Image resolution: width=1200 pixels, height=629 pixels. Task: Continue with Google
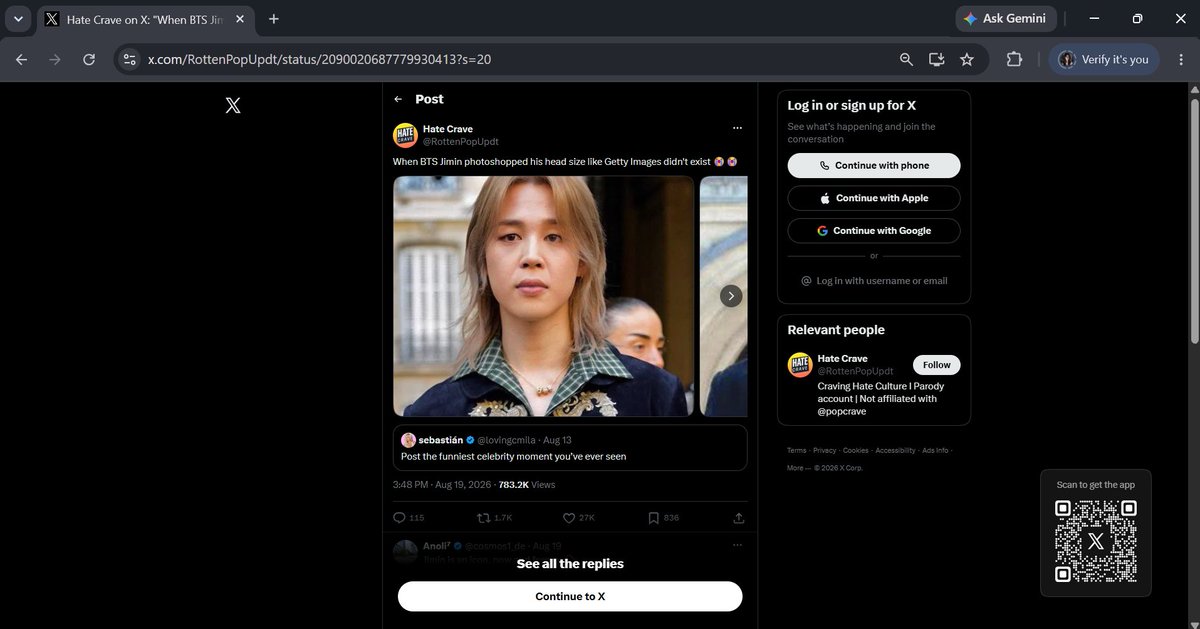pyautogui.click(x=874, y=230)
